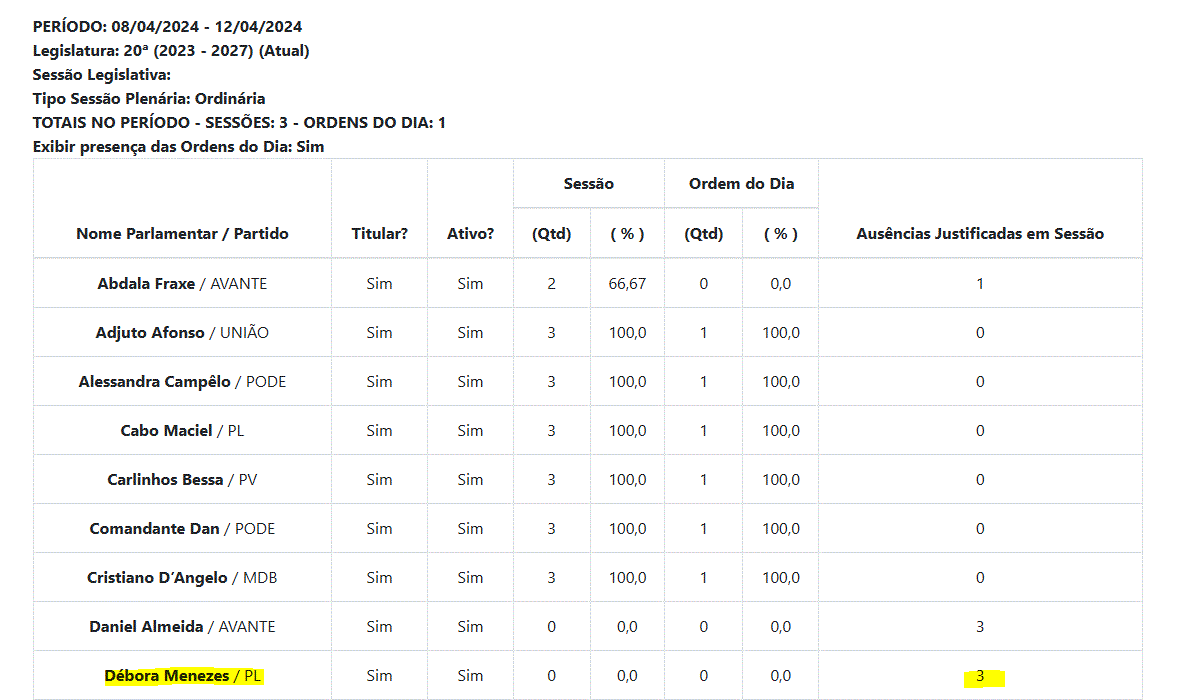Click Adjuto Afonso's session quantity '3'
This screenshot has width=1198, height=700.
[552, 332]
